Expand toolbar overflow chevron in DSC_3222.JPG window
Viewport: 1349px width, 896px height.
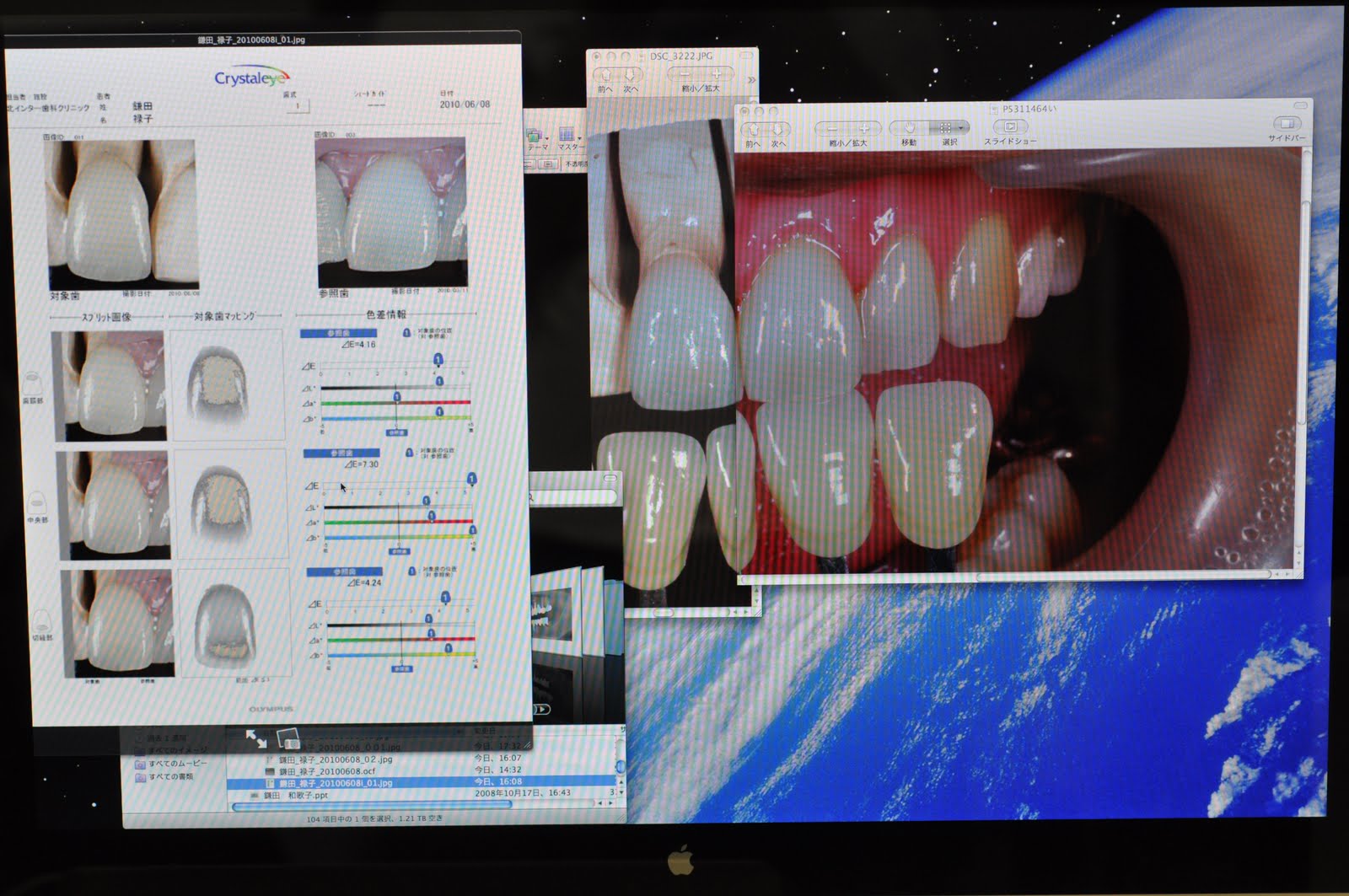(x=750, y=80)
